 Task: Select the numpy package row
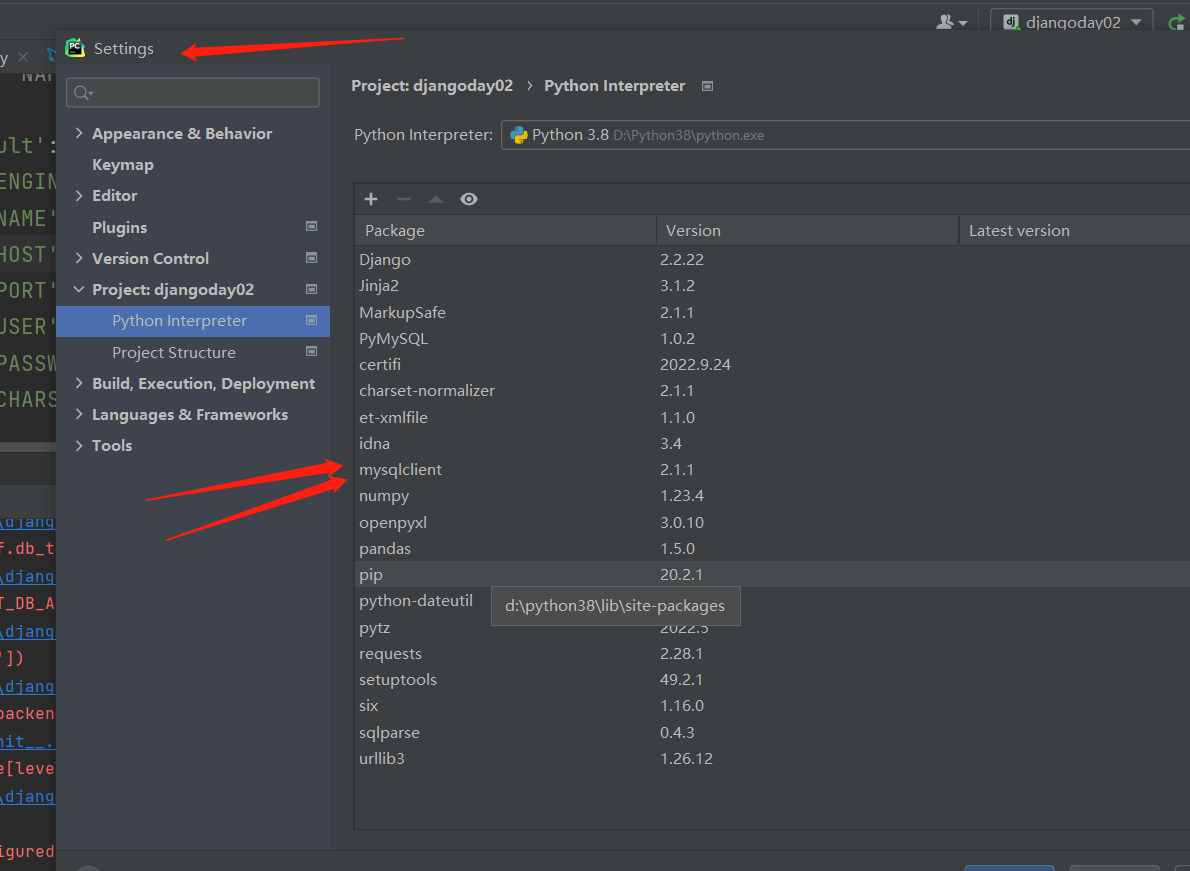(773, 495)
